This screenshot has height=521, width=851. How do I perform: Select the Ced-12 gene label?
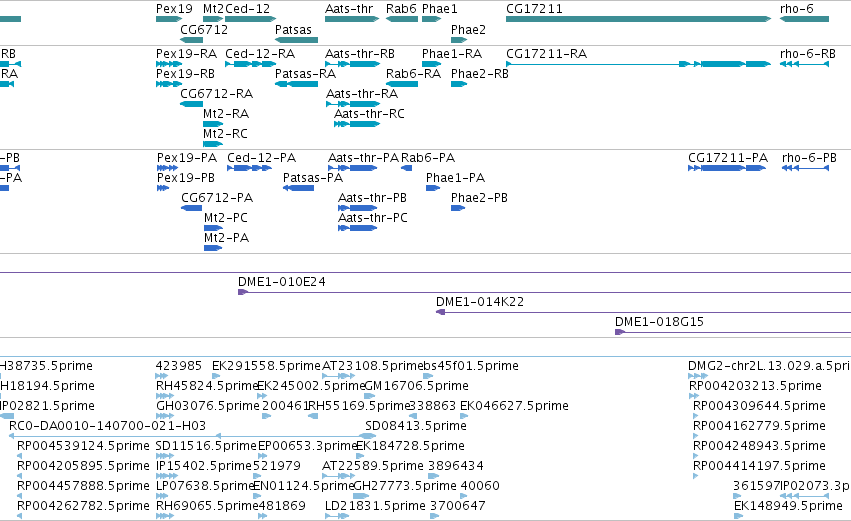point(247,9)
